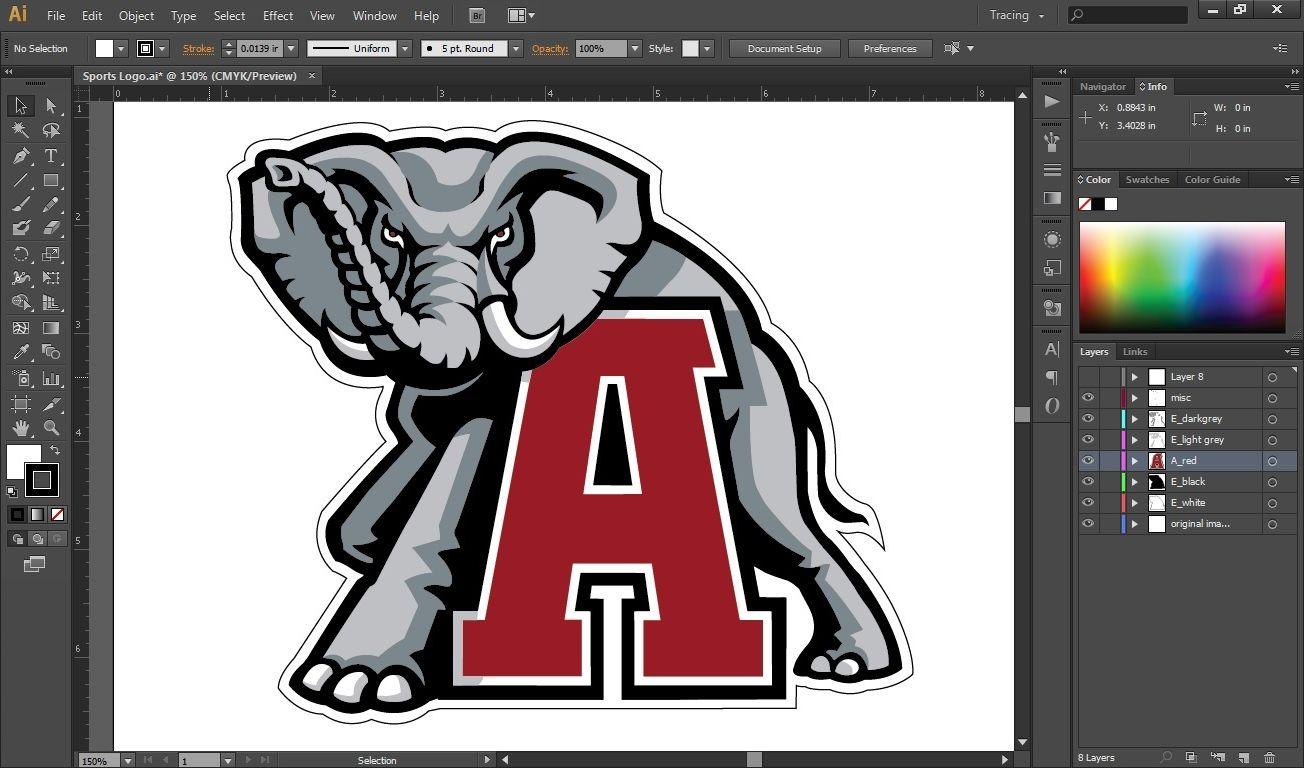This screenshot has height=768, width=1304.
Task: Delete selected layer with trash icon
Action: (x=1269, y=758)
